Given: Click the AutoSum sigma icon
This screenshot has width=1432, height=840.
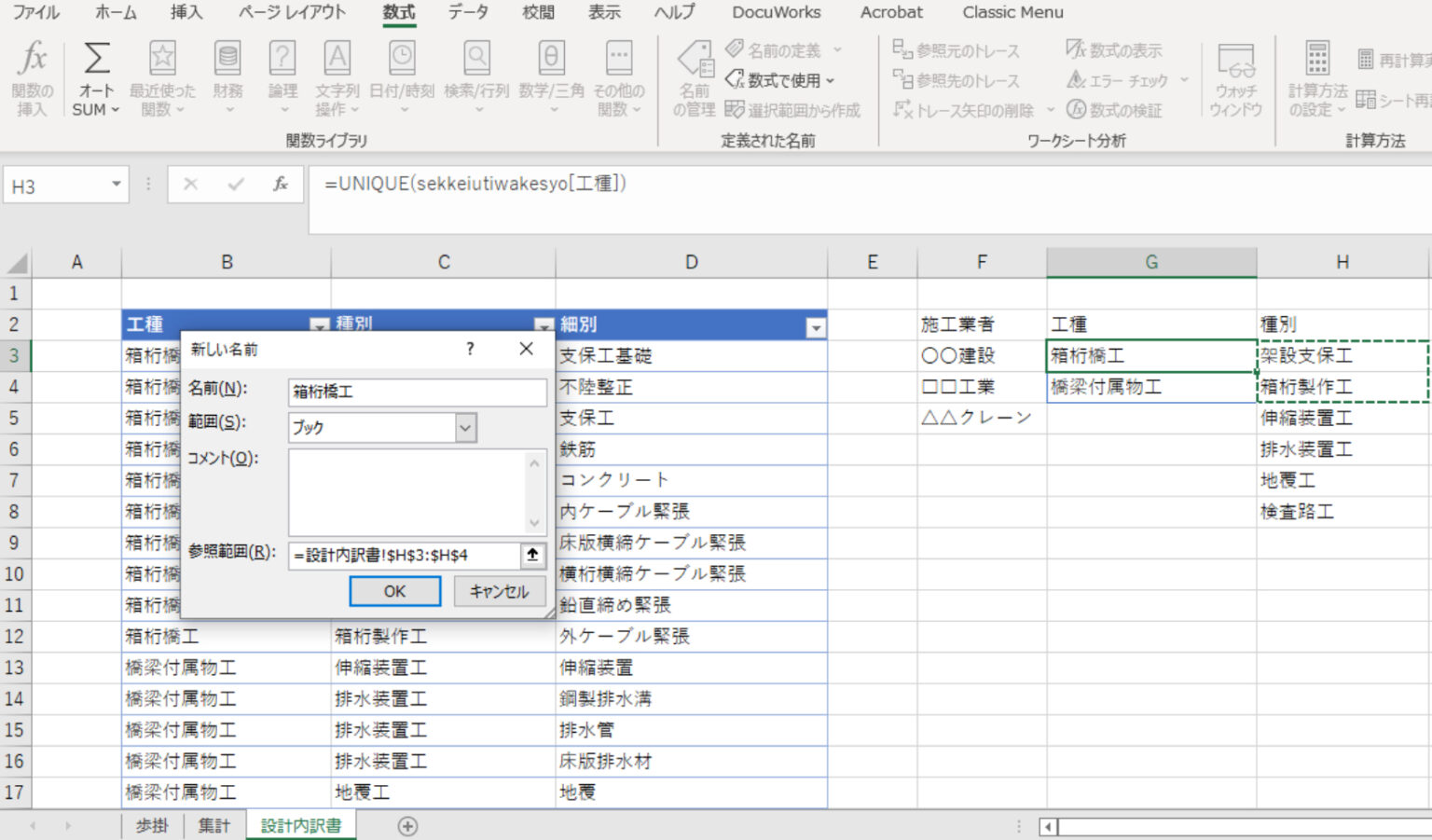Looking at the screenshot, I should [96, 60].
